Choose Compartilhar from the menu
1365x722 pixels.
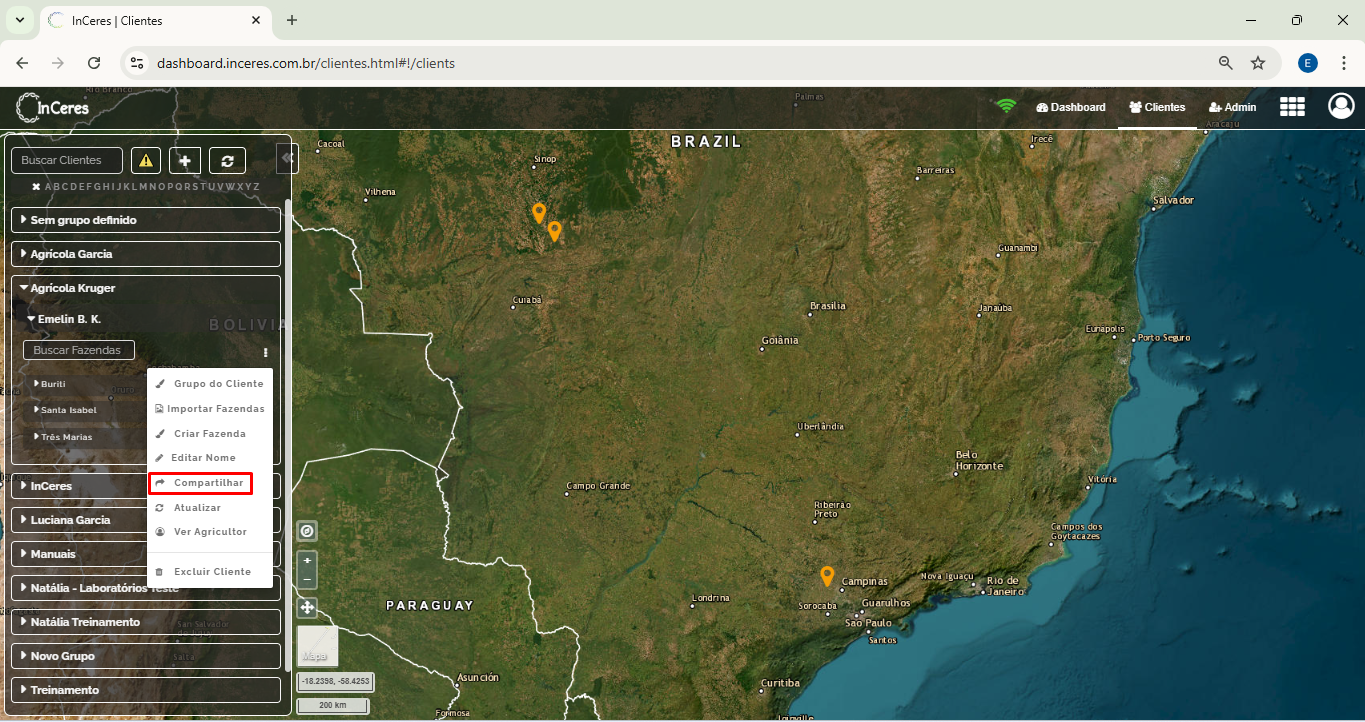(200, 483)
